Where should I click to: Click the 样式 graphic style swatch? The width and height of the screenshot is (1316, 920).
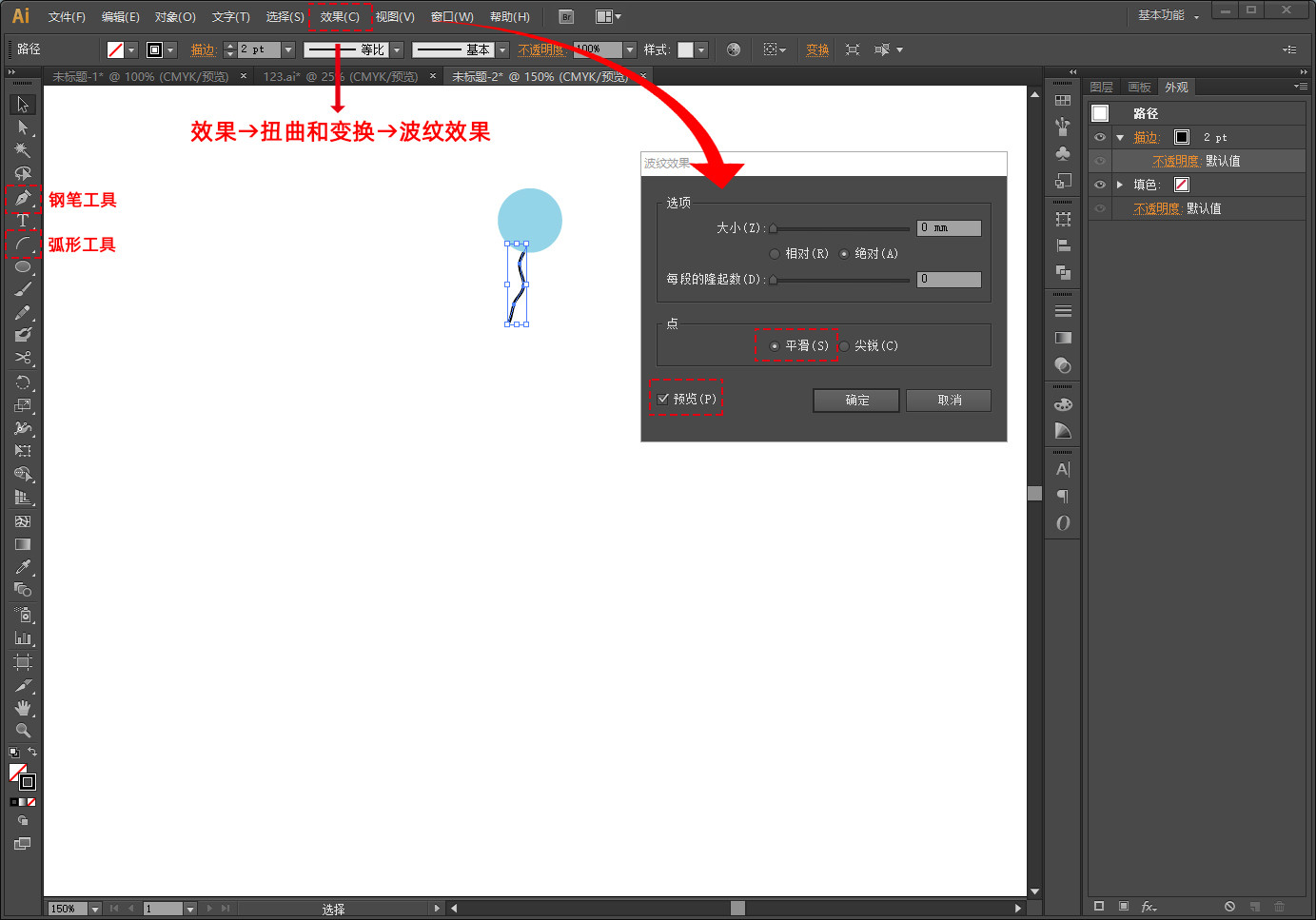click(x=685, y=49)
